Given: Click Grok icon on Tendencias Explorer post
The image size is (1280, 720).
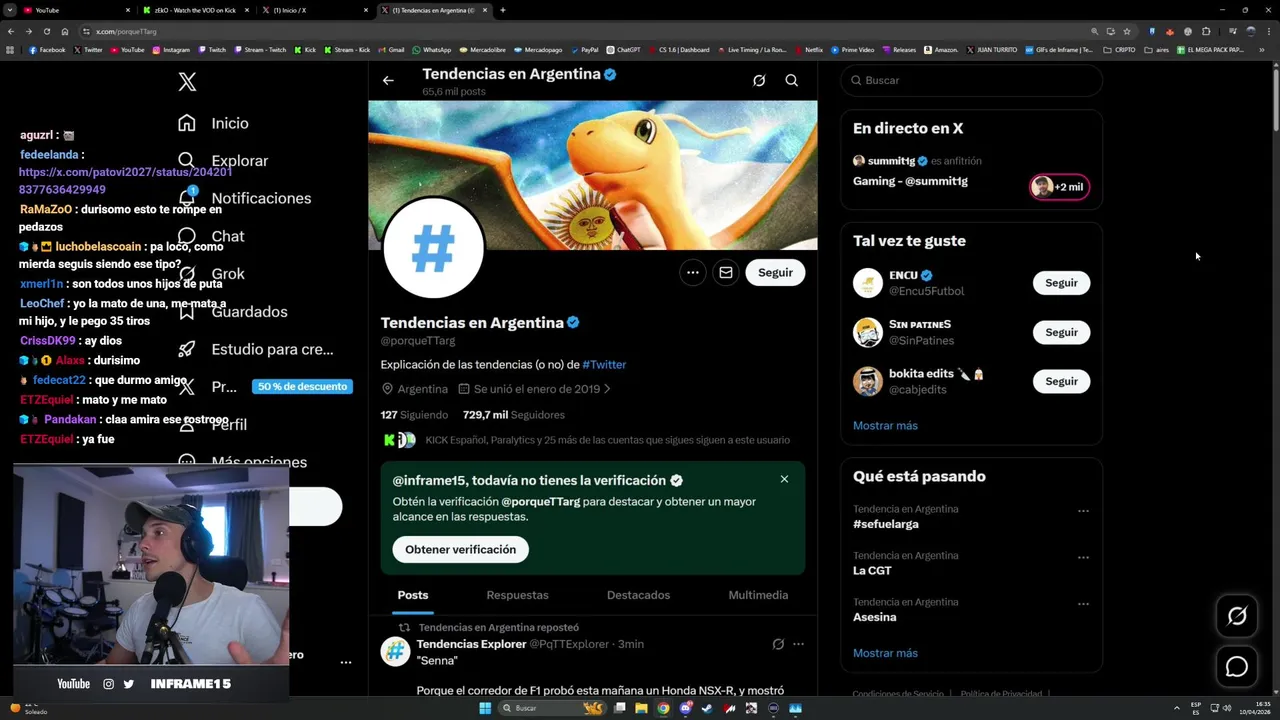Looking at the screenshot, I should coord(778,644).
